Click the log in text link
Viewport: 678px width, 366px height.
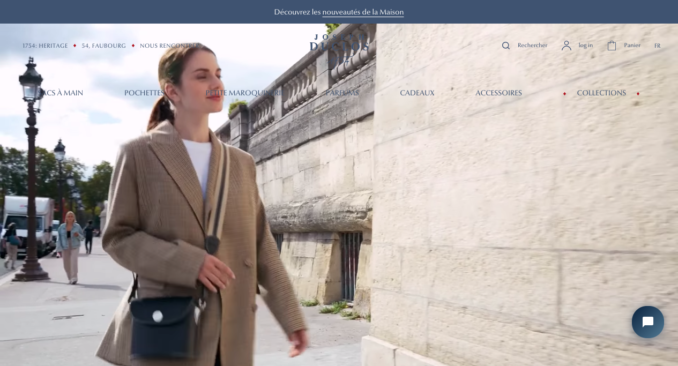[x=585, y=45]
